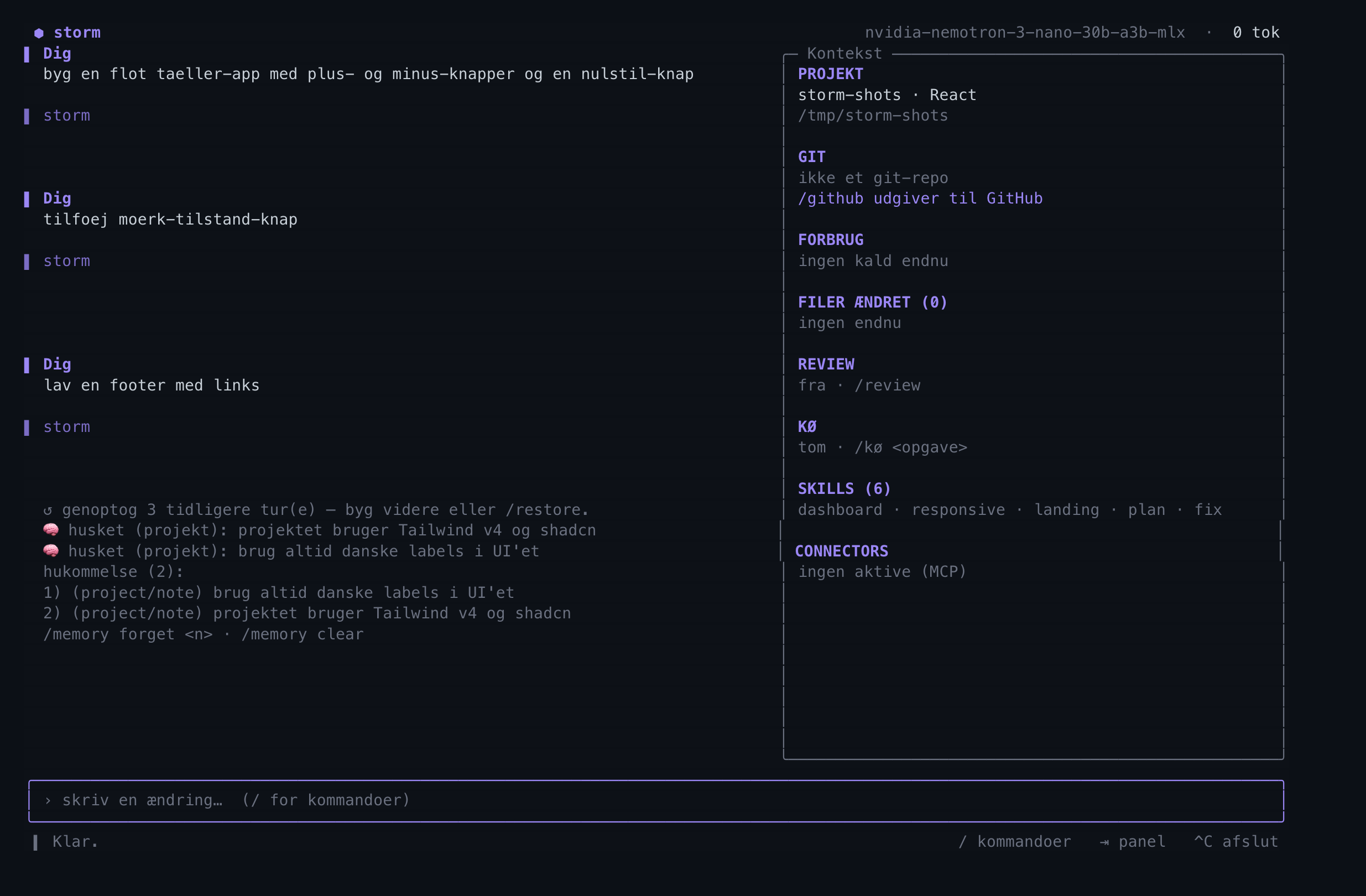Click 'tom · /kø <opgave>' queue text
This screenshot has height=896, width=1366.
882,447
